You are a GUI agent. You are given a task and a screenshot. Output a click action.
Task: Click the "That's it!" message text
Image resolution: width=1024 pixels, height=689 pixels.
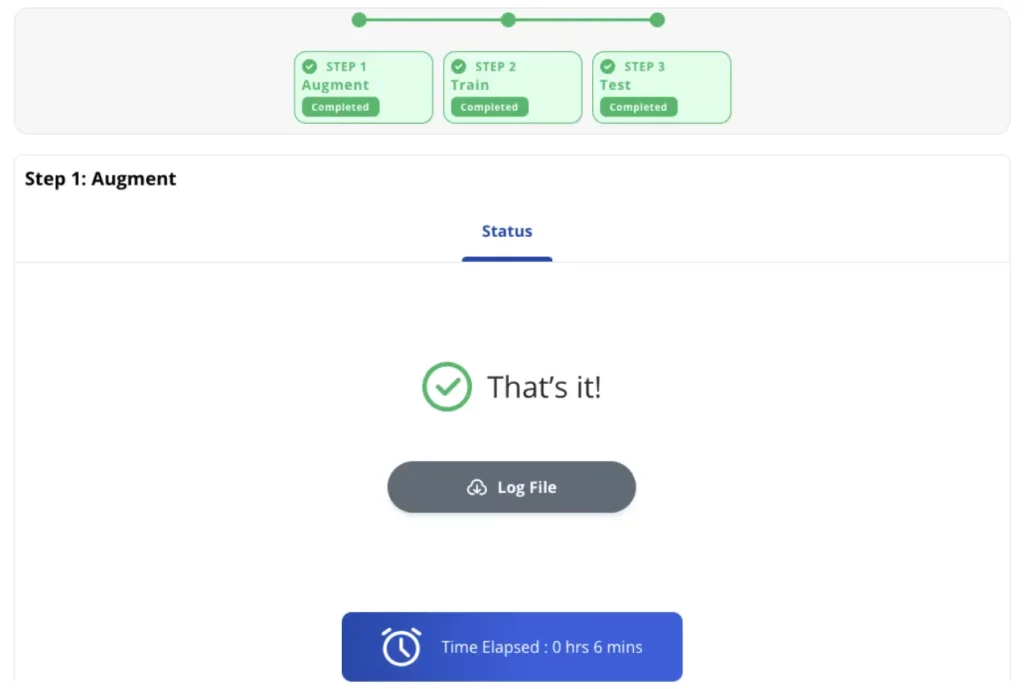pos(544,387)
